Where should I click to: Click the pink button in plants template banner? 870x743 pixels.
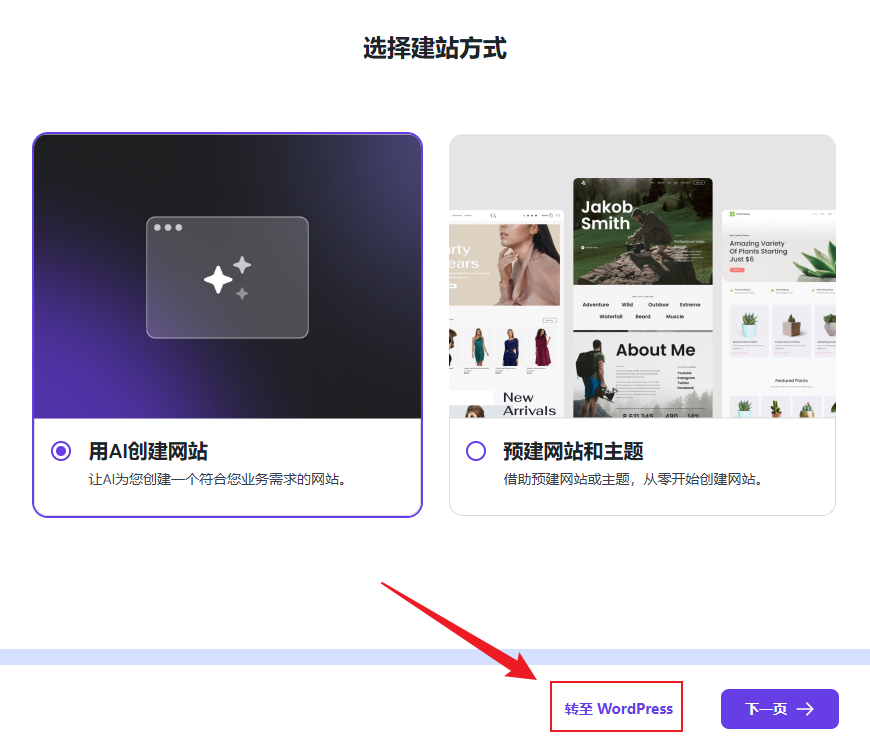point(737,270)
